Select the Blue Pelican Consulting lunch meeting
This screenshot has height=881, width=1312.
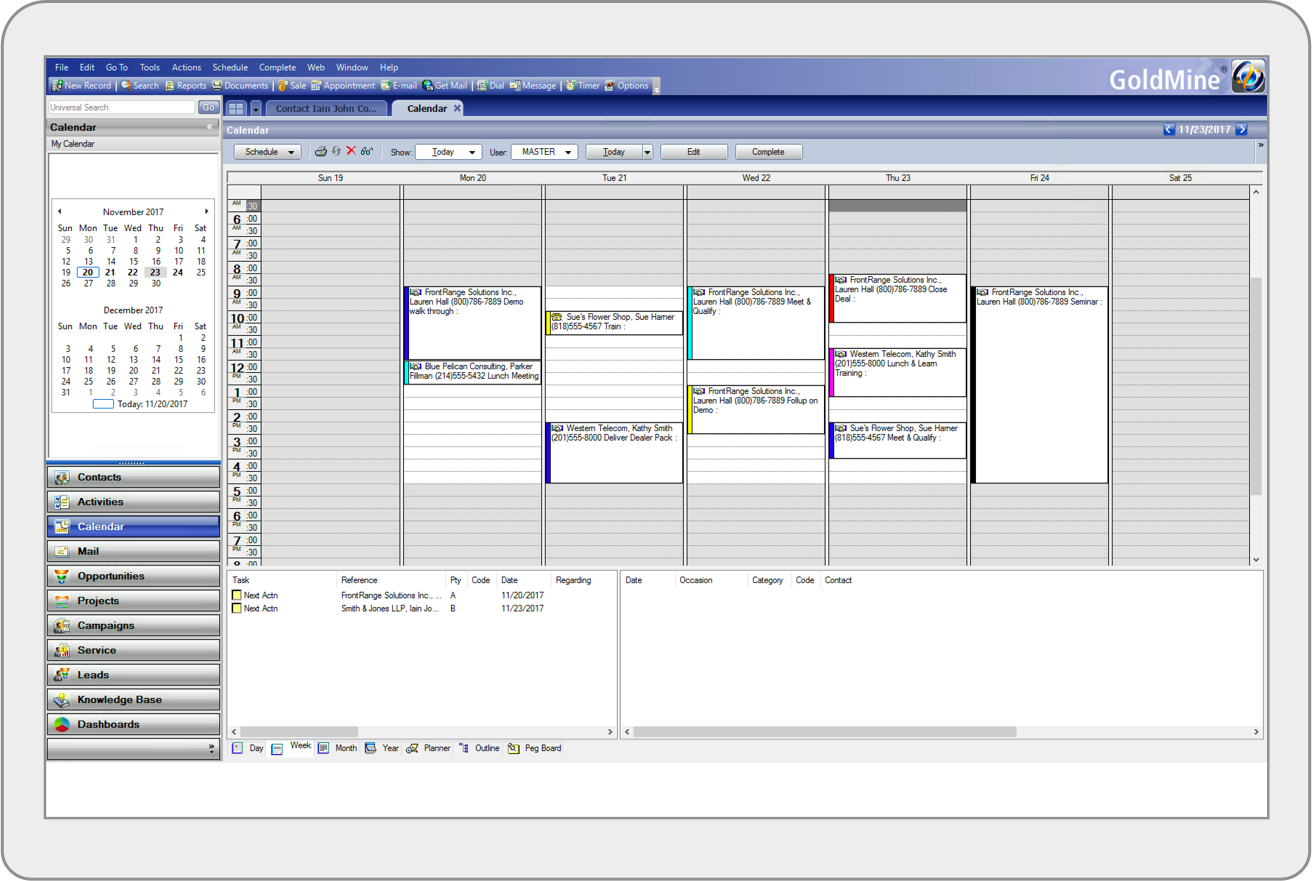coord(473,372)
